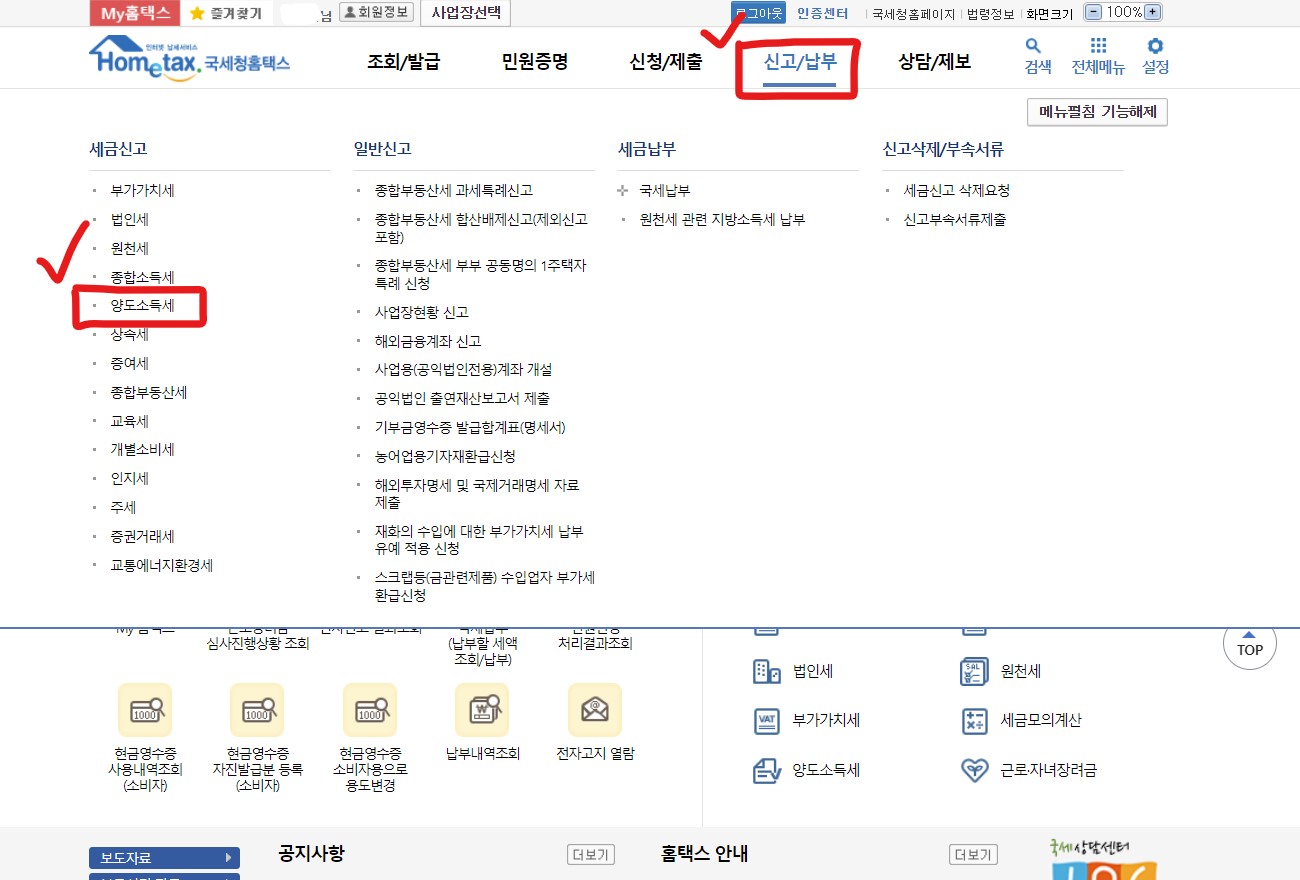Click 더보기 next to 홈택스 안내
This screenshot has height=880, width=1300.
(973, 855)
